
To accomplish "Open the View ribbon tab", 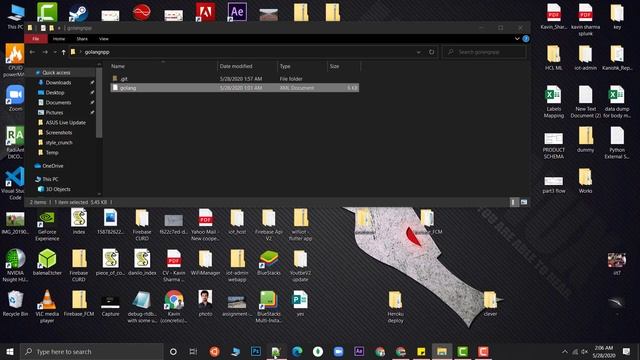I will pyautogui.click(x=104, y=39).
